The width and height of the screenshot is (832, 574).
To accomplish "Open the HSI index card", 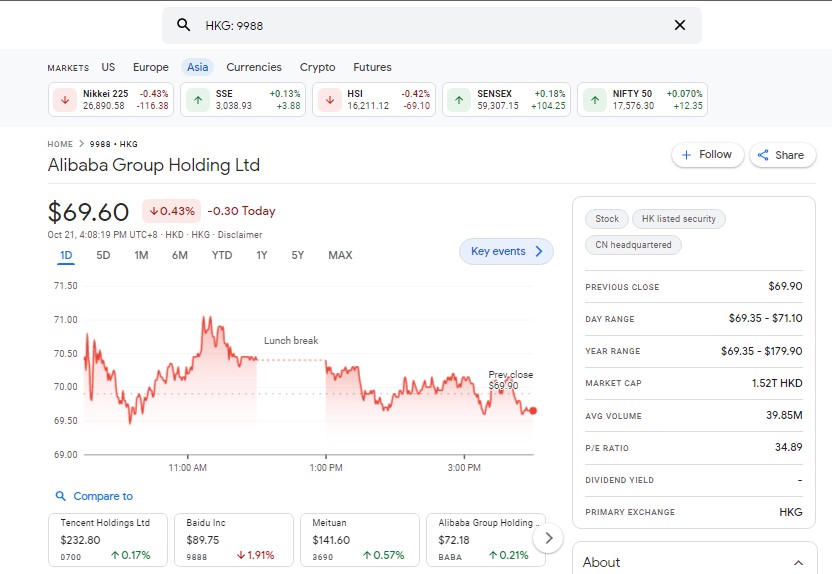I will 374,99.
